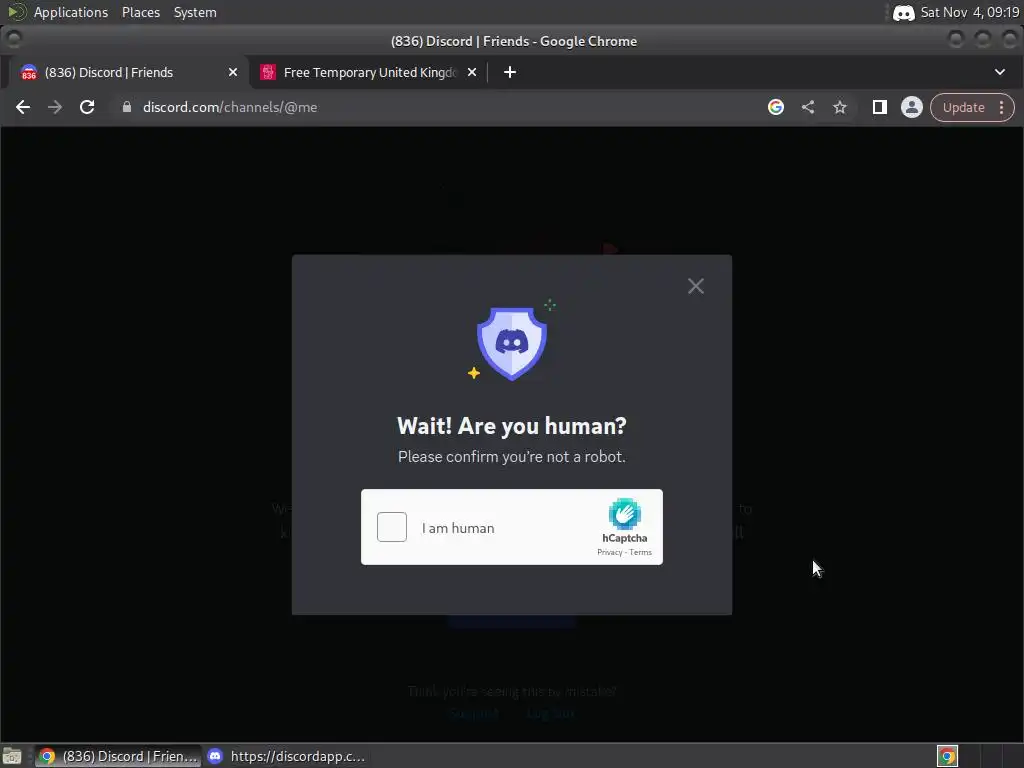Open the System menu
Screen dimensions: 1024x768
[x=195, y=12]
